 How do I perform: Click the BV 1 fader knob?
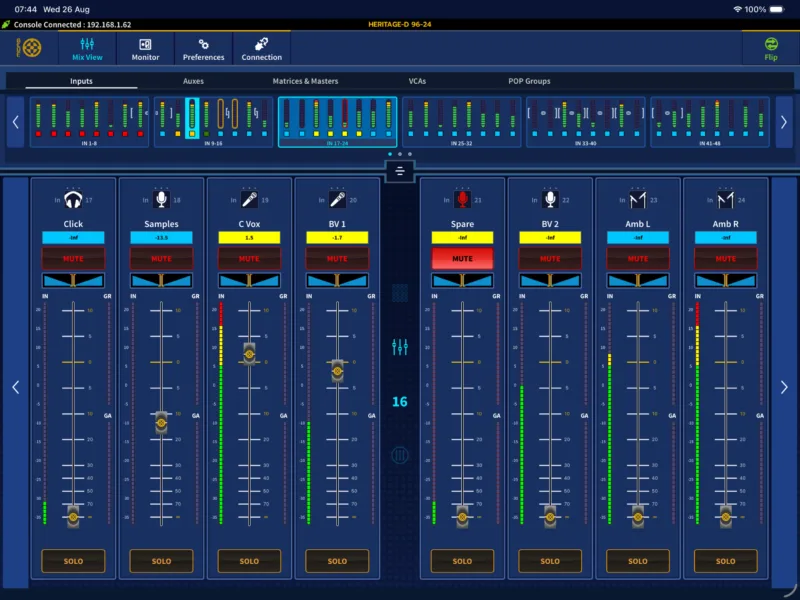337,371
